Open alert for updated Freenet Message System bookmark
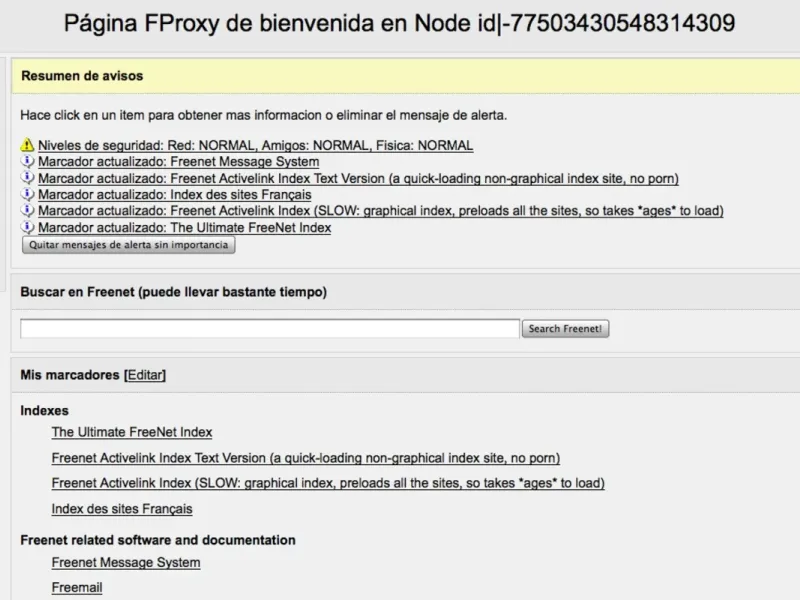 (178, 162)
